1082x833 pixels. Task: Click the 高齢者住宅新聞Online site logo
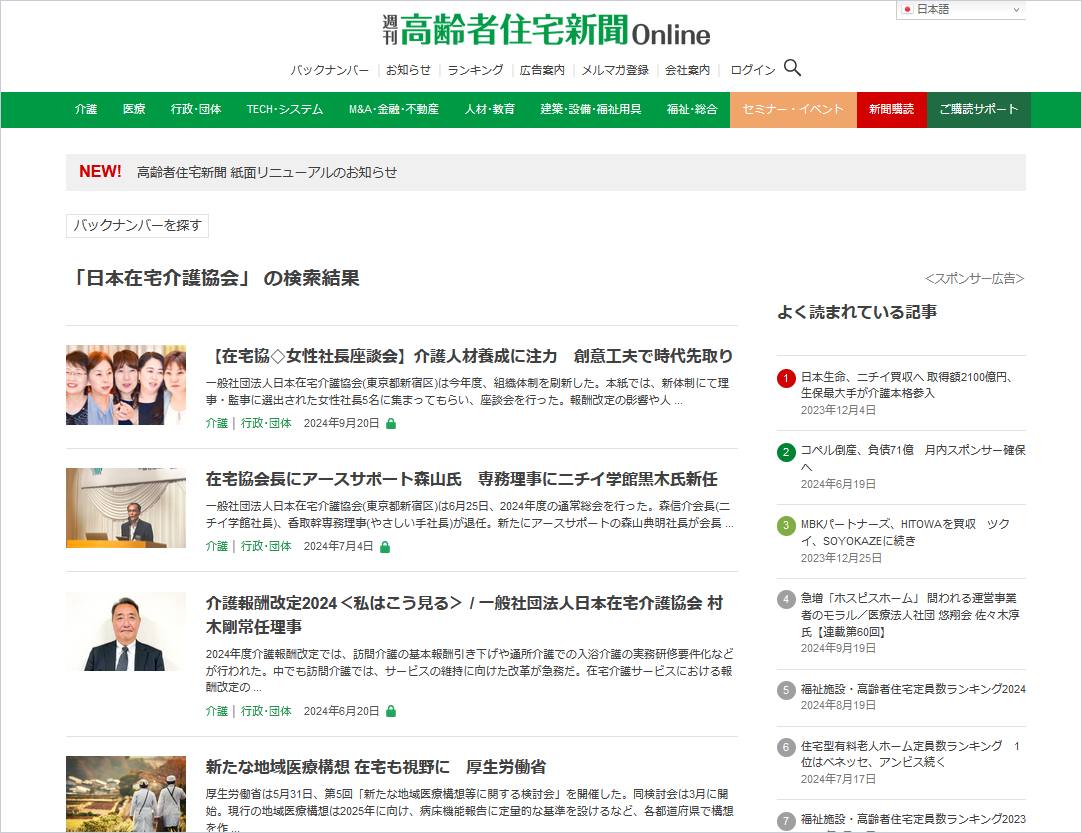click(x=547, y=30)
